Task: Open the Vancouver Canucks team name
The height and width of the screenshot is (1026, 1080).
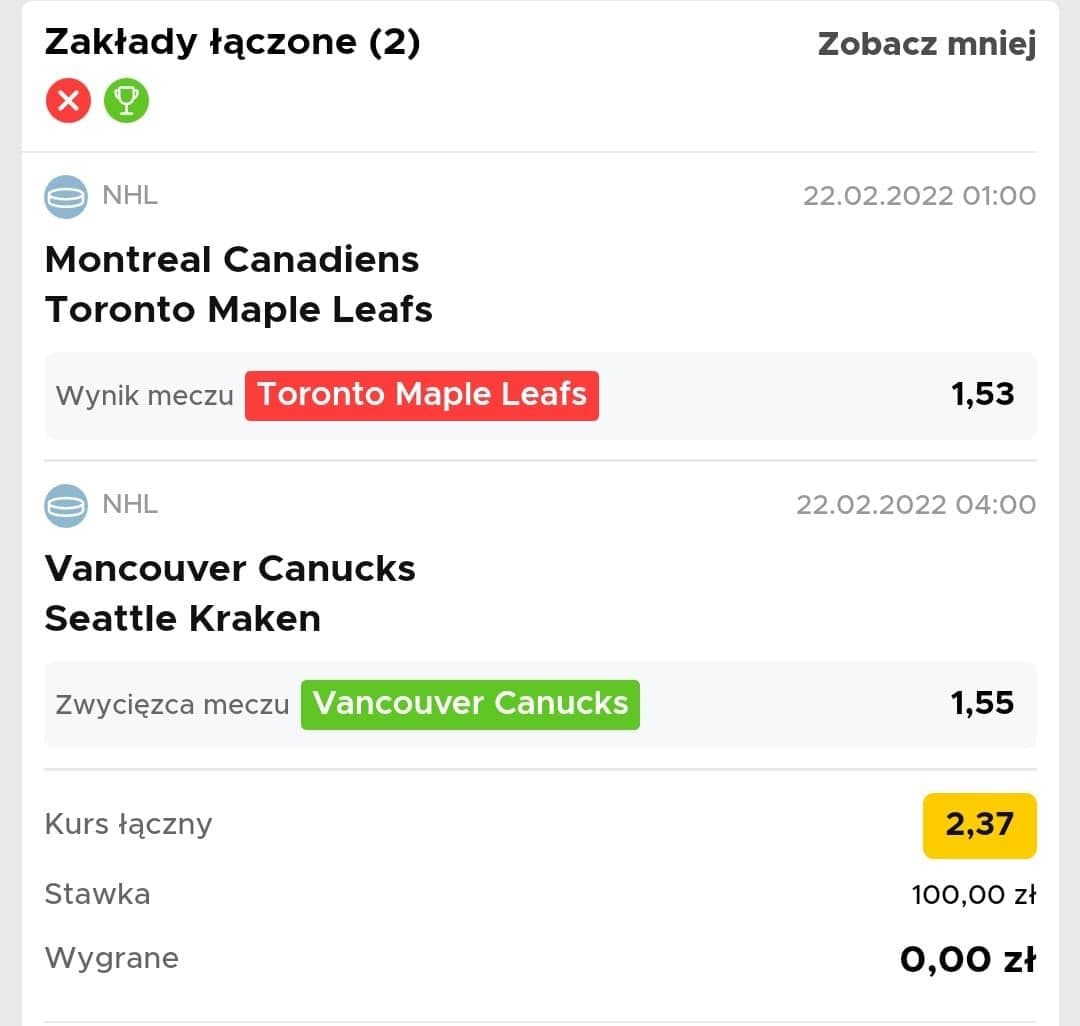Action: (230, 569)
